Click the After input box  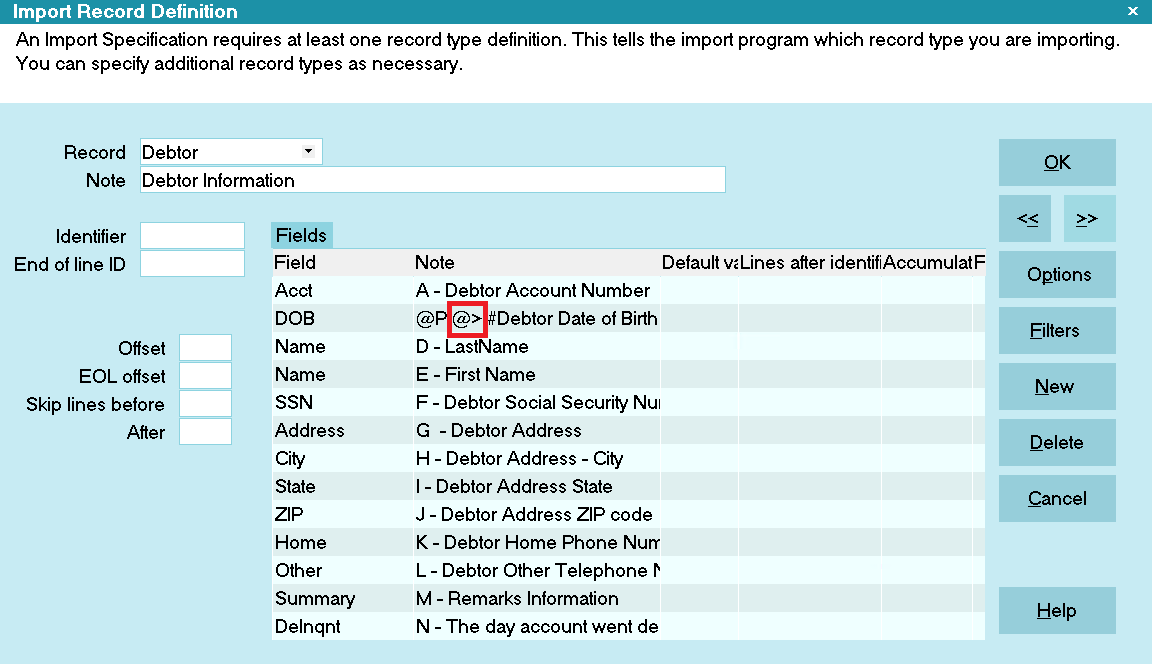(x=206, y=431)
